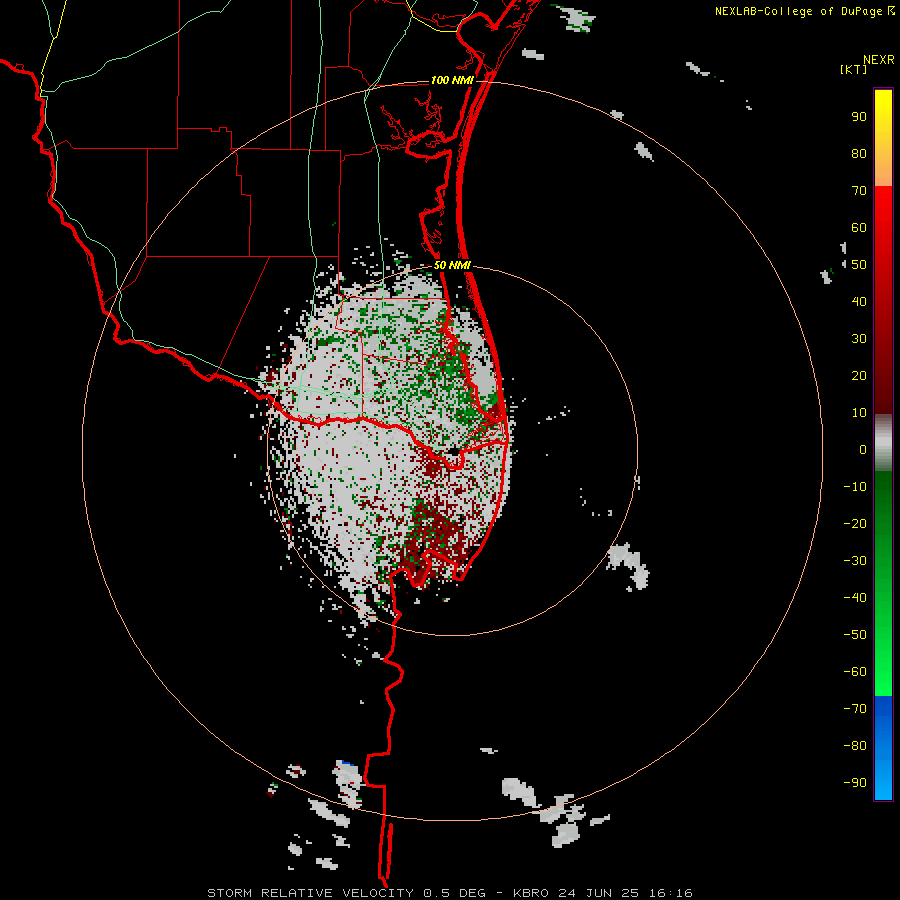Click the KBRO station identifier in caption
900x900 pixels.
point(531,893)
